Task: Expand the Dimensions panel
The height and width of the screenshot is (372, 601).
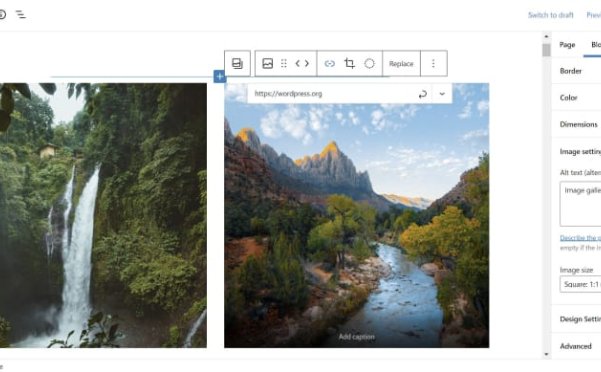Action: 576,124
